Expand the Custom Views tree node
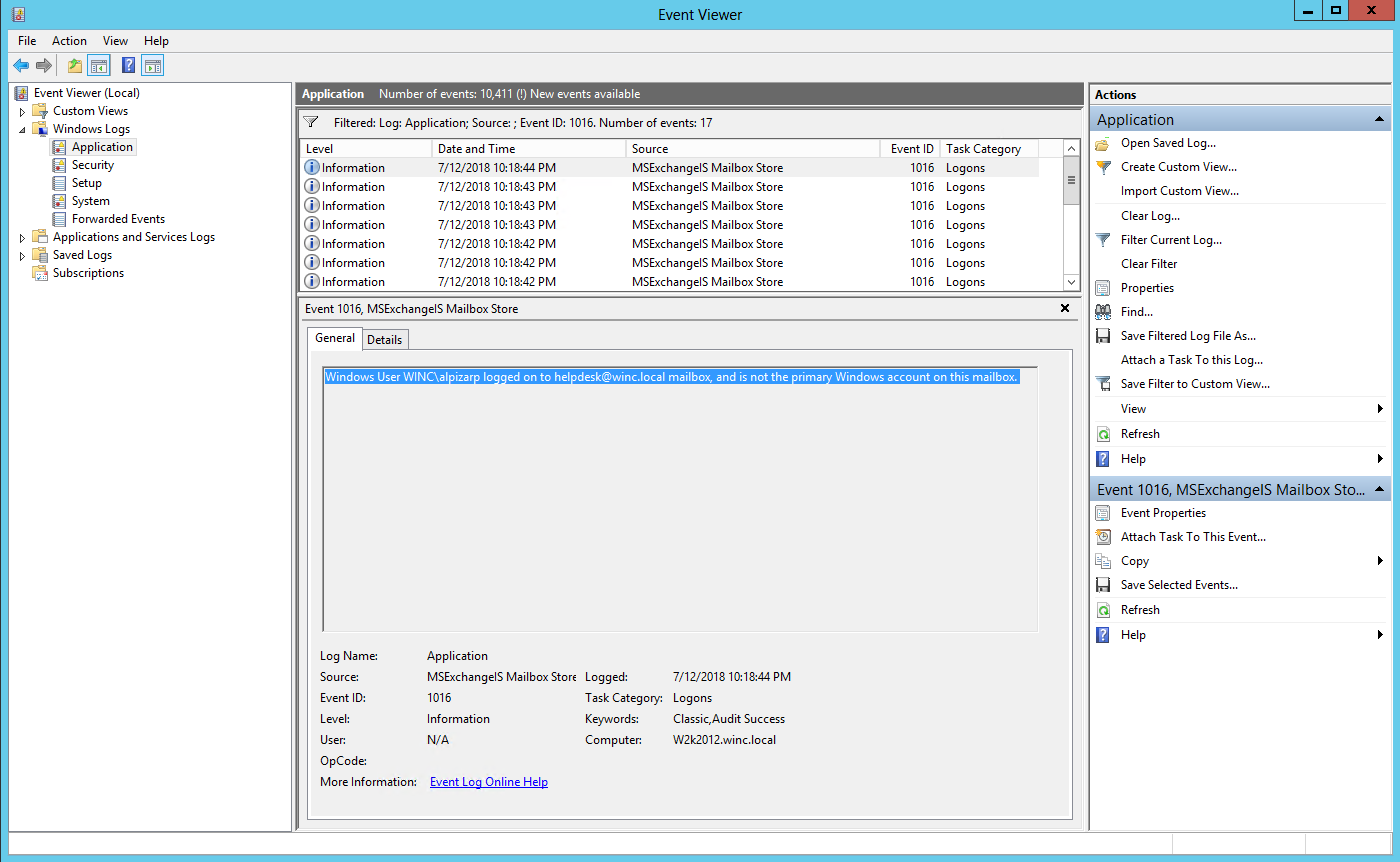The image size is (1400, 862). (x=23, y=110)
